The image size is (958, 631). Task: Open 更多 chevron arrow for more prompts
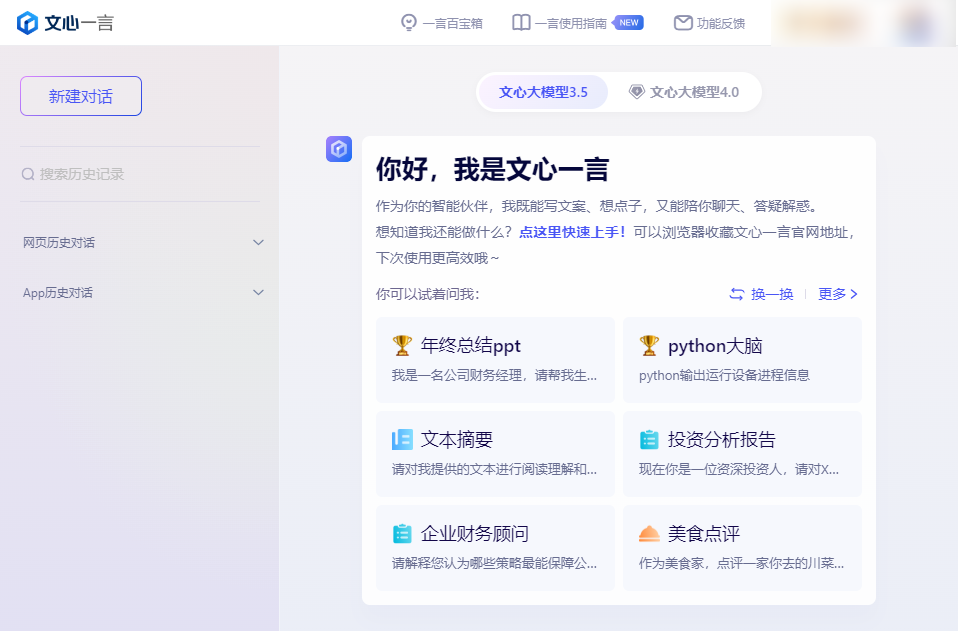854,294
